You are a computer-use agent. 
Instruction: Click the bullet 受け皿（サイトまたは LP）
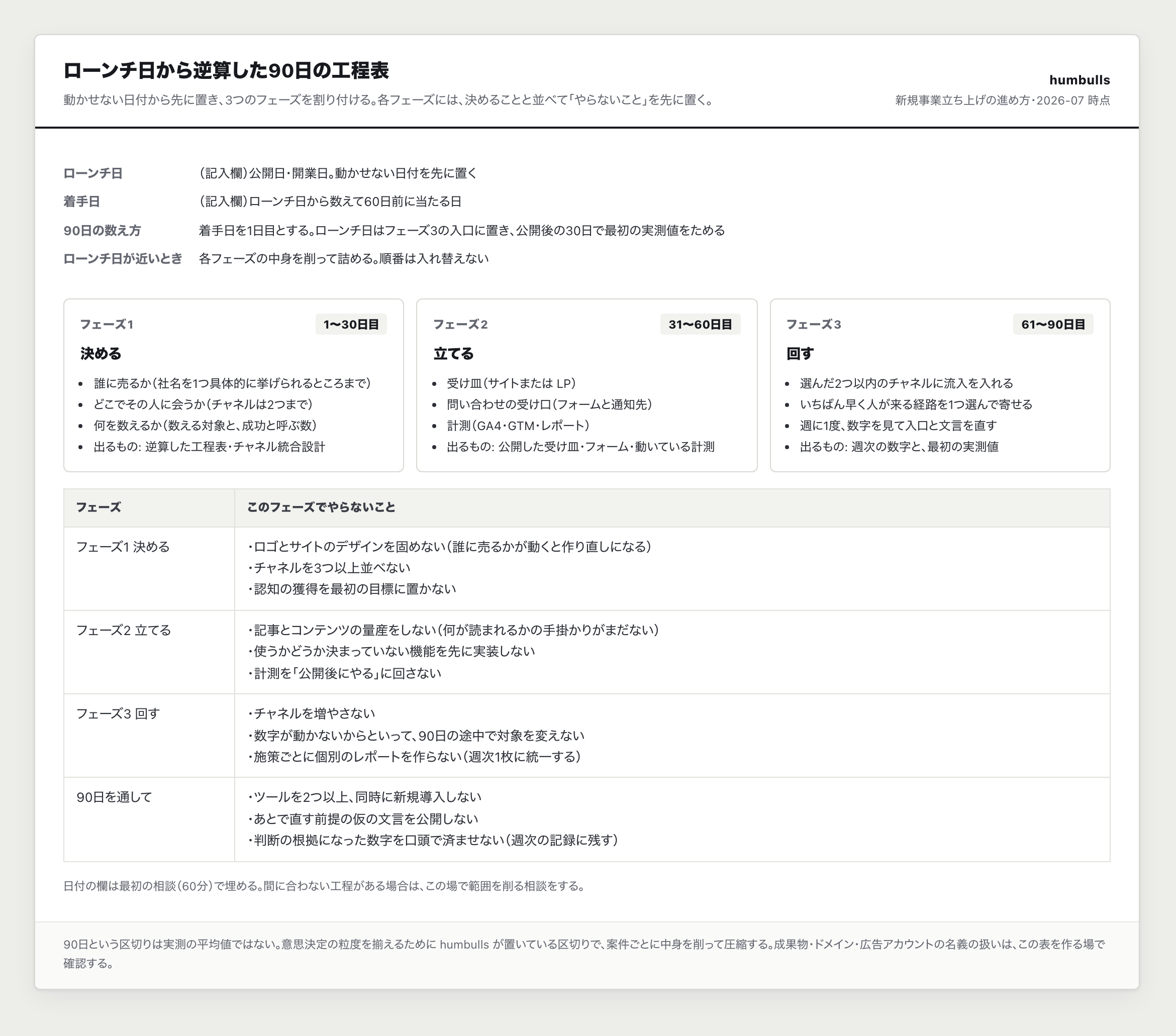(512, 384)
